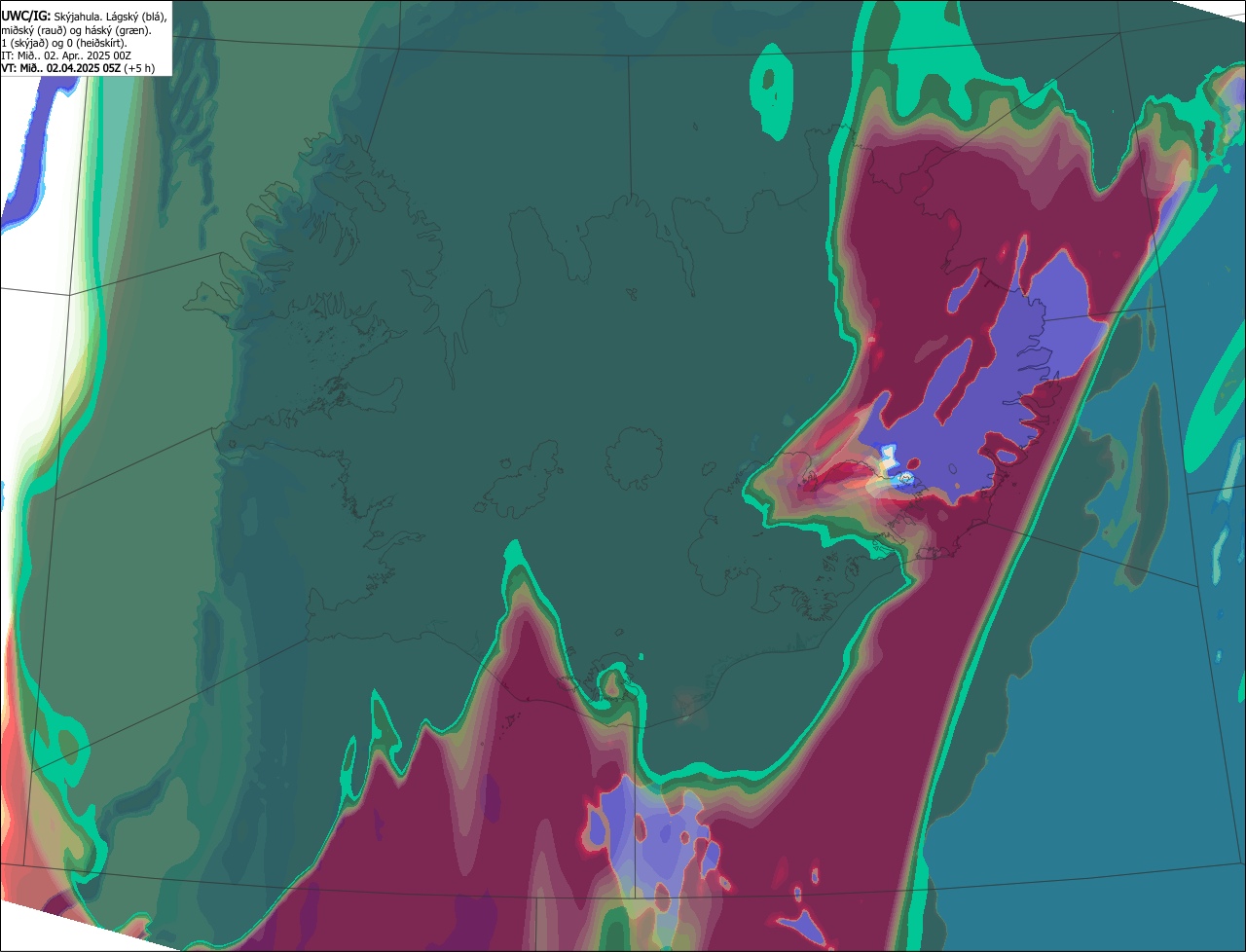The width and height of the screenshot is (1246, 952).
Task: Click the "UWC/IG:" title text
Action: coord(25,17)
